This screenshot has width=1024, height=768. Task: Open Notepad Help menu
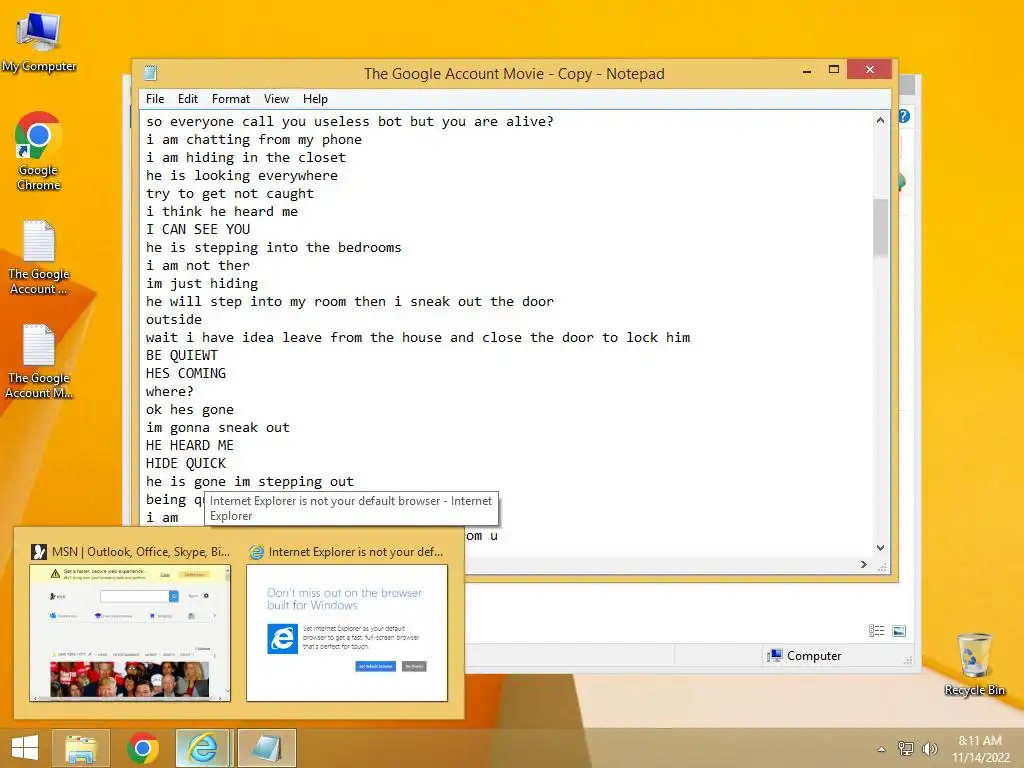point(315,99)
